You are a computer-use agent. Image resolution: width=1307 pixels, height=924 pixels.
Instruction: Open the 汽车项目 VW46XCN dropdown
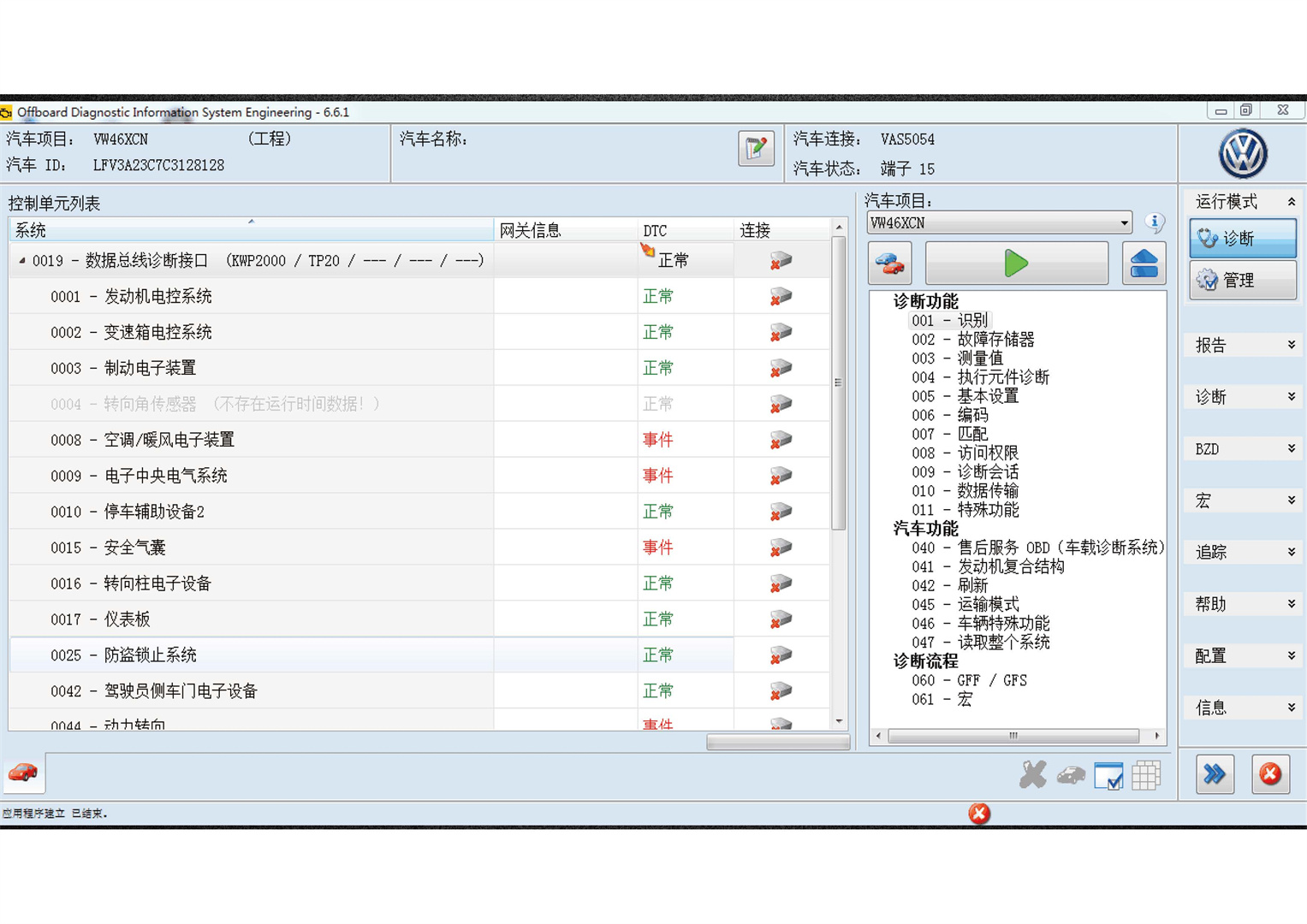tap(1000, 223)
